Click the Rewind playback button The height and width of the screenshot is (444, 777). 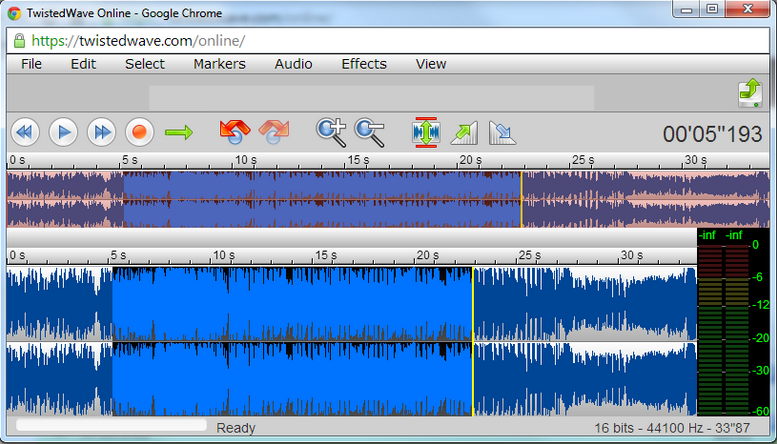(25, 132)
